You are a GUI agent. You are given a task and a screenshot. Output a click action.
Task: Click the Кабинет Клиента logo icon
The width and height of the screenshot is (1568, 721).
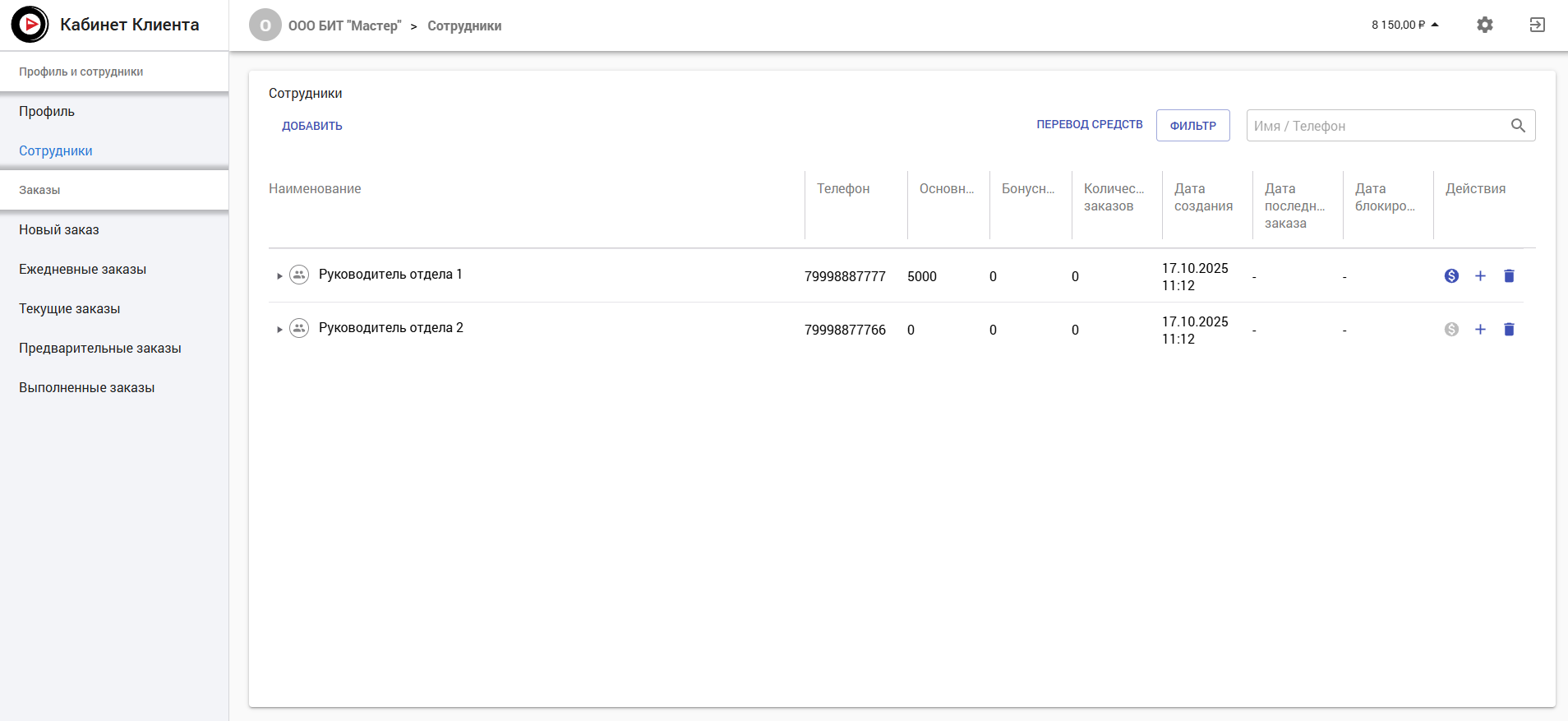[x=30, y=25]
